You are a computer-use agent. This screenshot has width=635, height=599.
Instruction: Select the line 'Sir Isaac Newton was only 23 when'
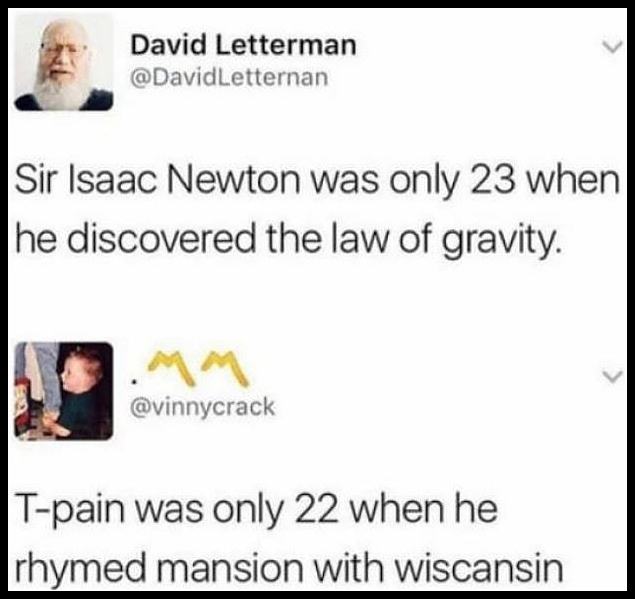click(318, 181)
